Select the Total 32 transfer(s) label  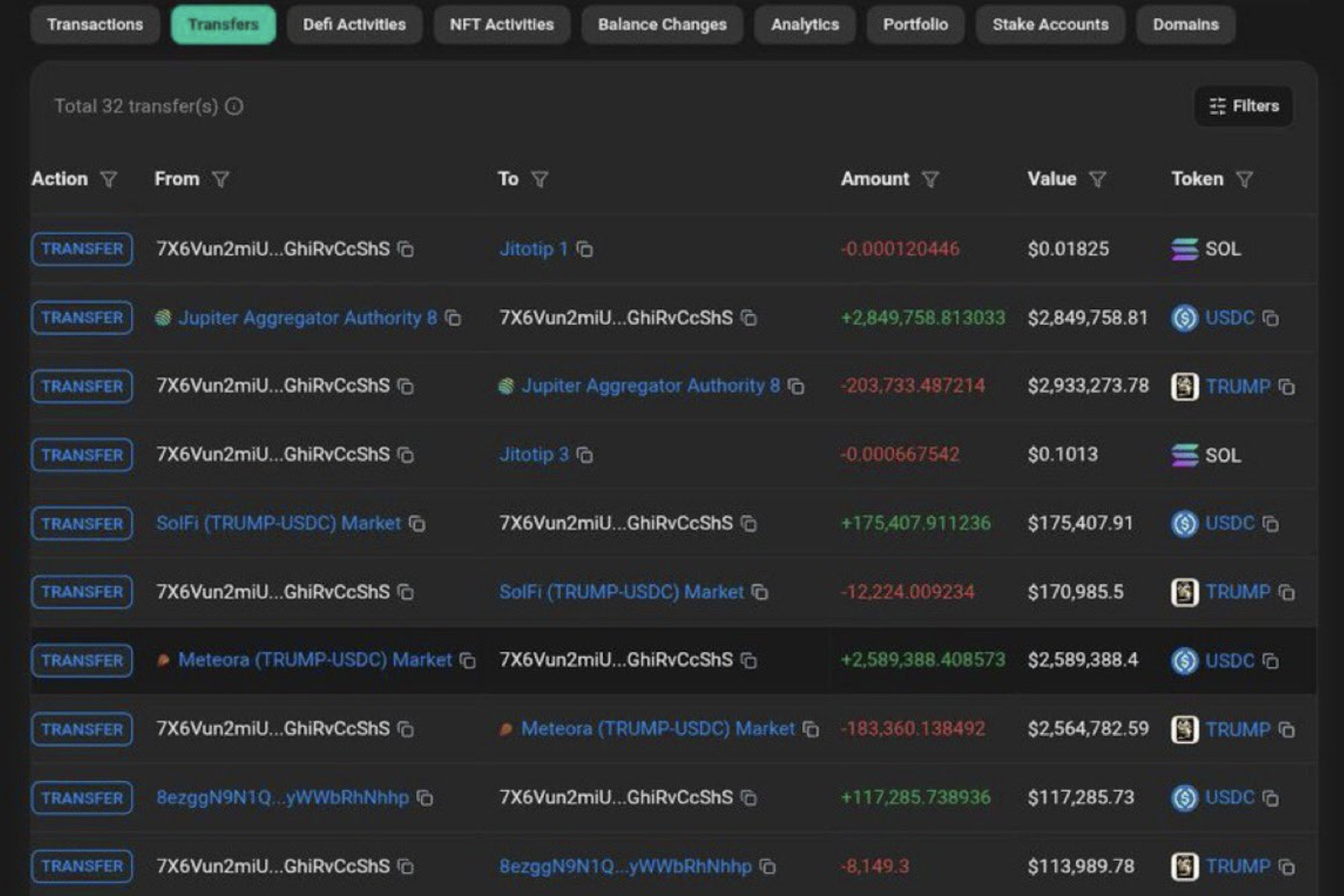pos(136,106)
